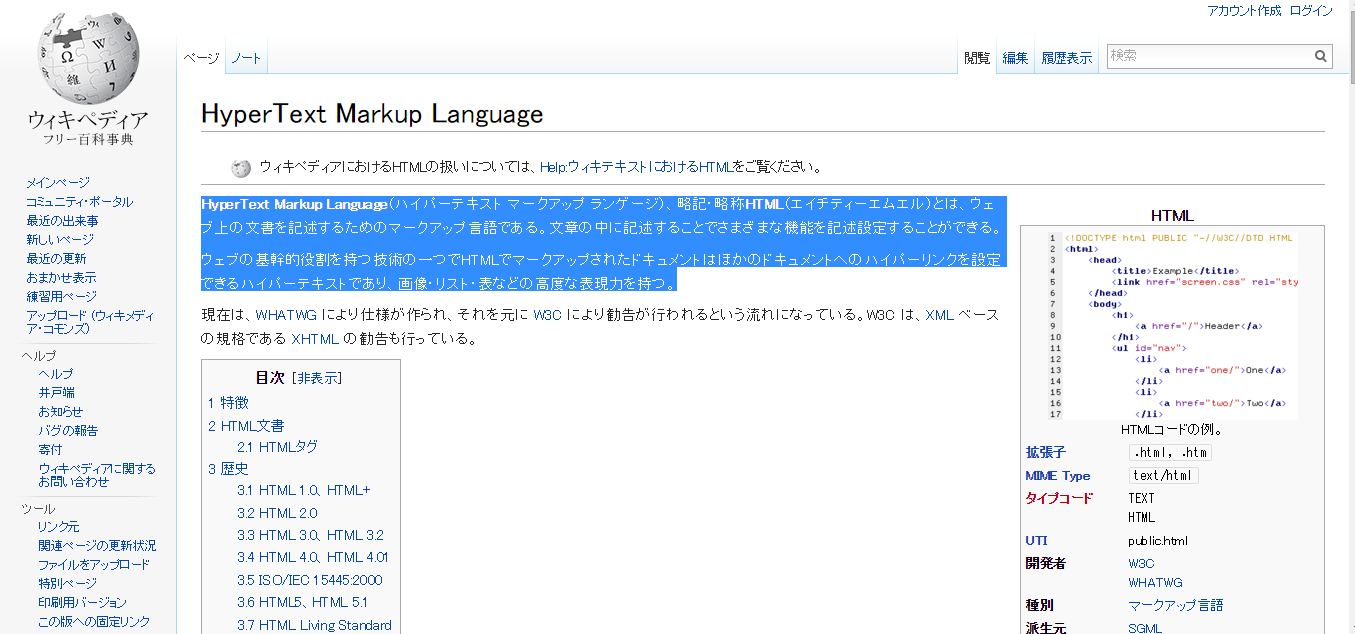Jump to contents entry 3.1 HTML 1.0、HTML+

[x=304, y=490]
